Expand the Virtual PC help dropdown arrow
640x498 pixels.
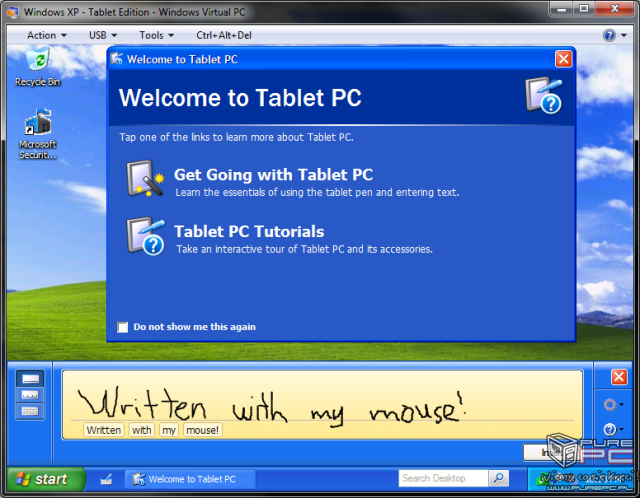click(x=624, y=36)
